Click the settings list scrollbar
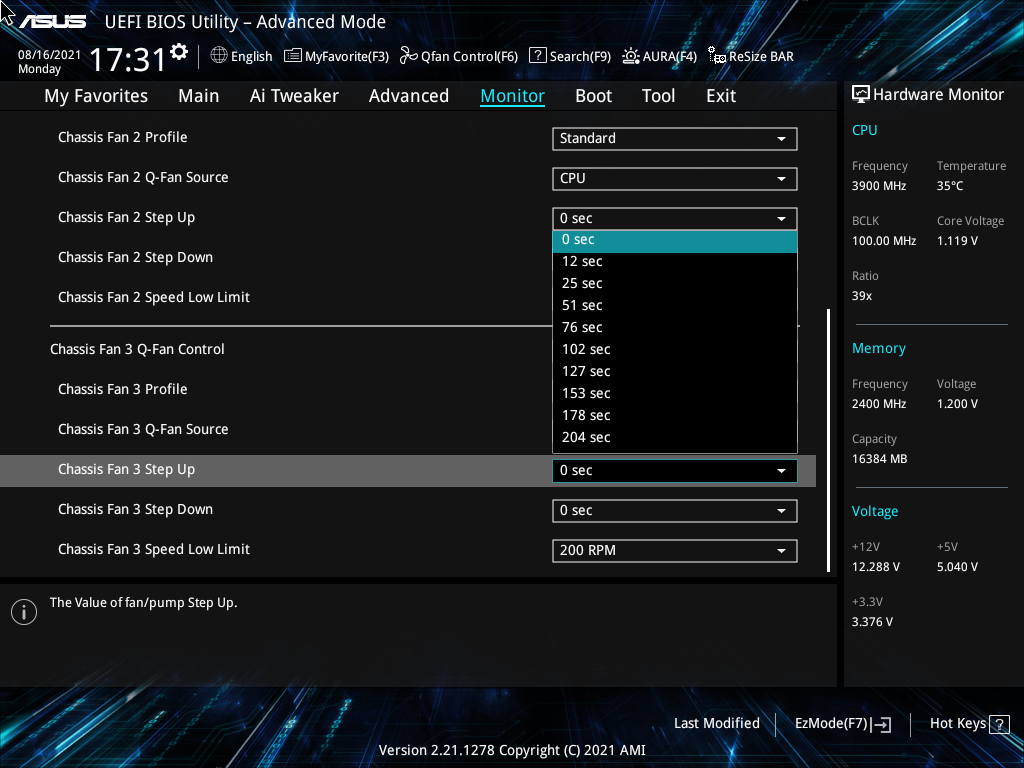This screenshot has height=768, width=1024. pyautogui.click(x=829, y=441)
